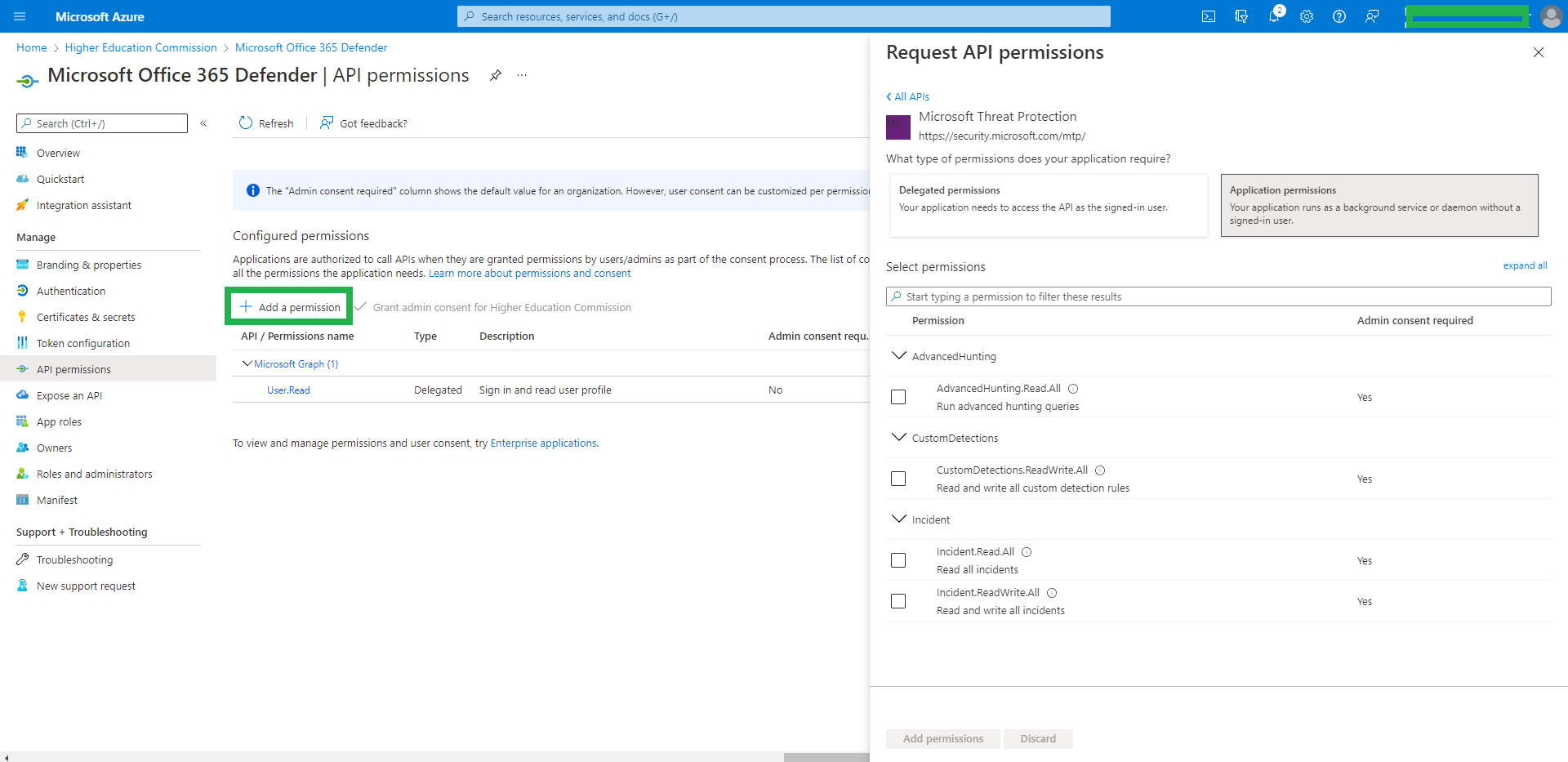
Task: Close the Request API permissions panel
Action: pos(1539,52)
